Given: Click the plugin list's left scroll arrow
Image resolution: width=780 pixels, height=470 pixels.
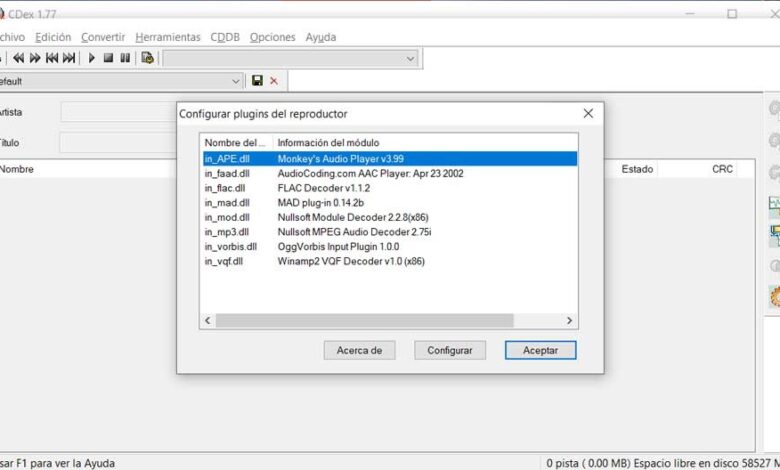Looking at the screenshot, I should tap(208, 321).
